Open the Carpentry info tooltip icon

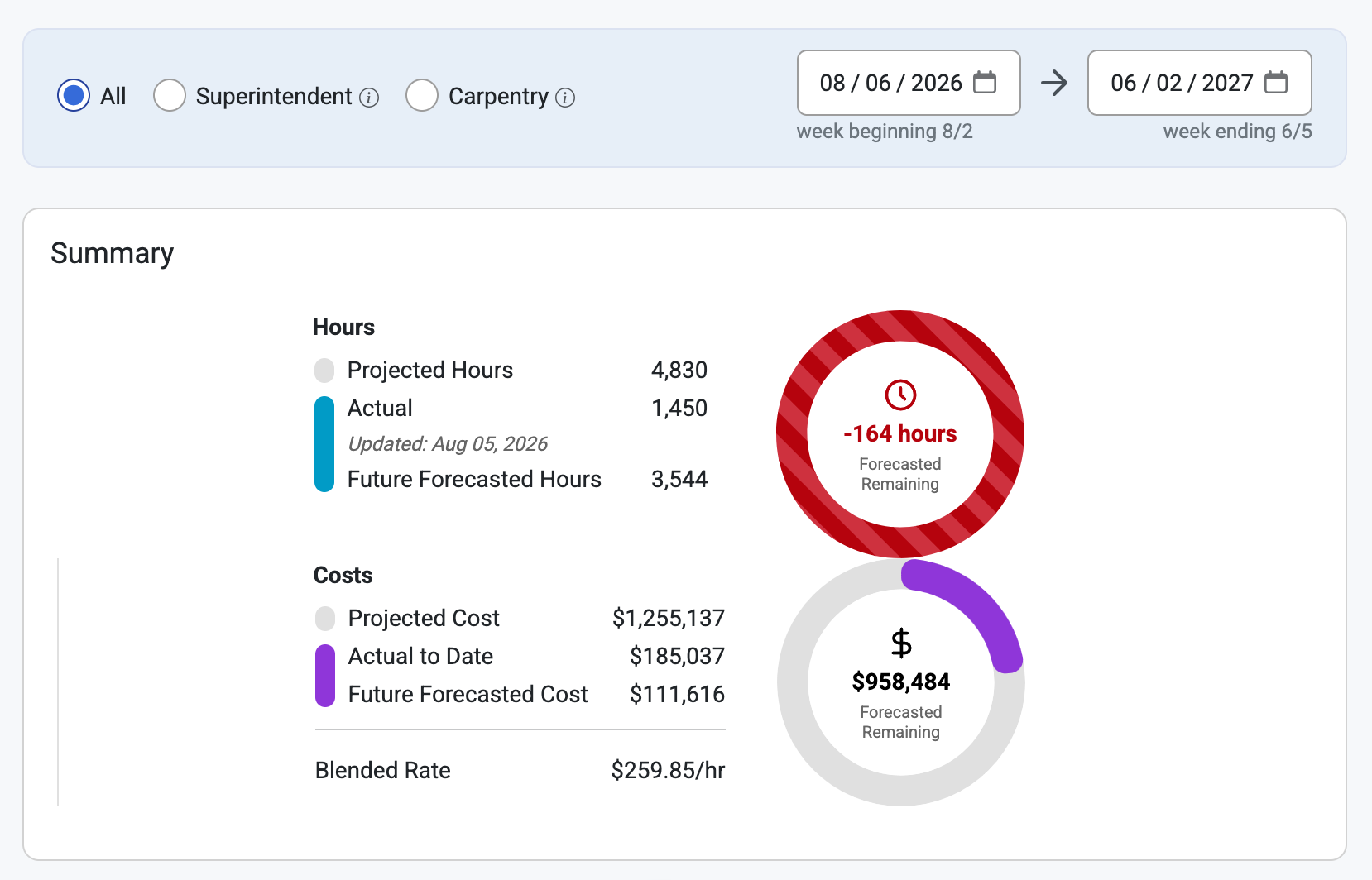tap(565, 98)
